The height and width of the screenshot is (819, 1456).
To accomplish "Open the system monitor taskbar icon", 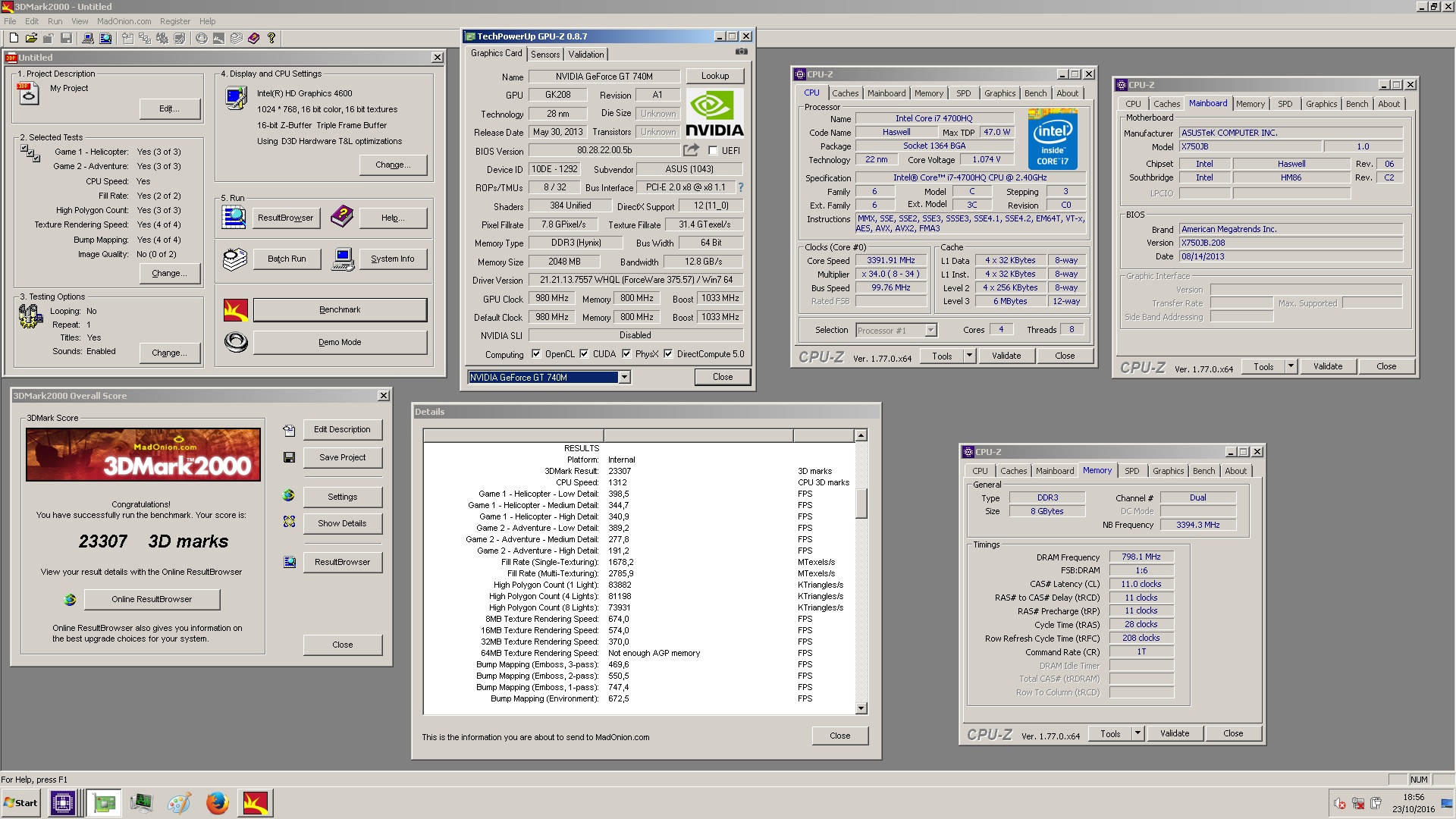I will coord(141,802).
